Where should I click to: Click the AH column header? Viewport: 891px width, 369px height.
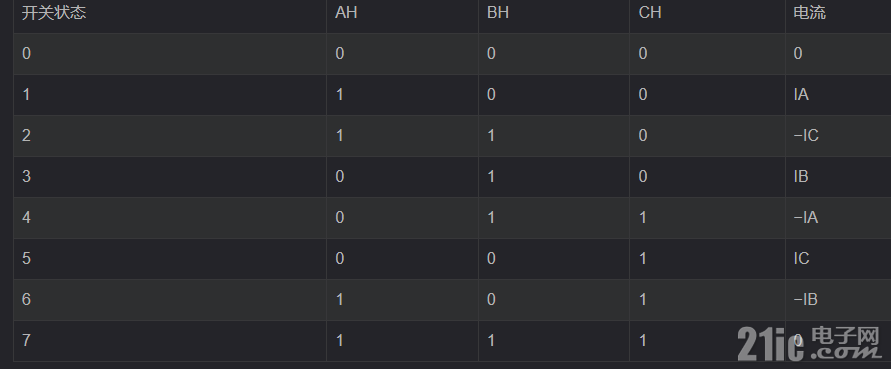point(346,13)
